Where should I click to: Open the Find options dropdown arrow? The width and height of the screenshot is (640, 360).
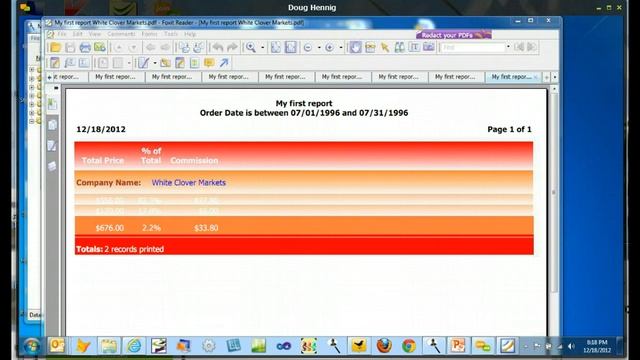pos(509,47)
